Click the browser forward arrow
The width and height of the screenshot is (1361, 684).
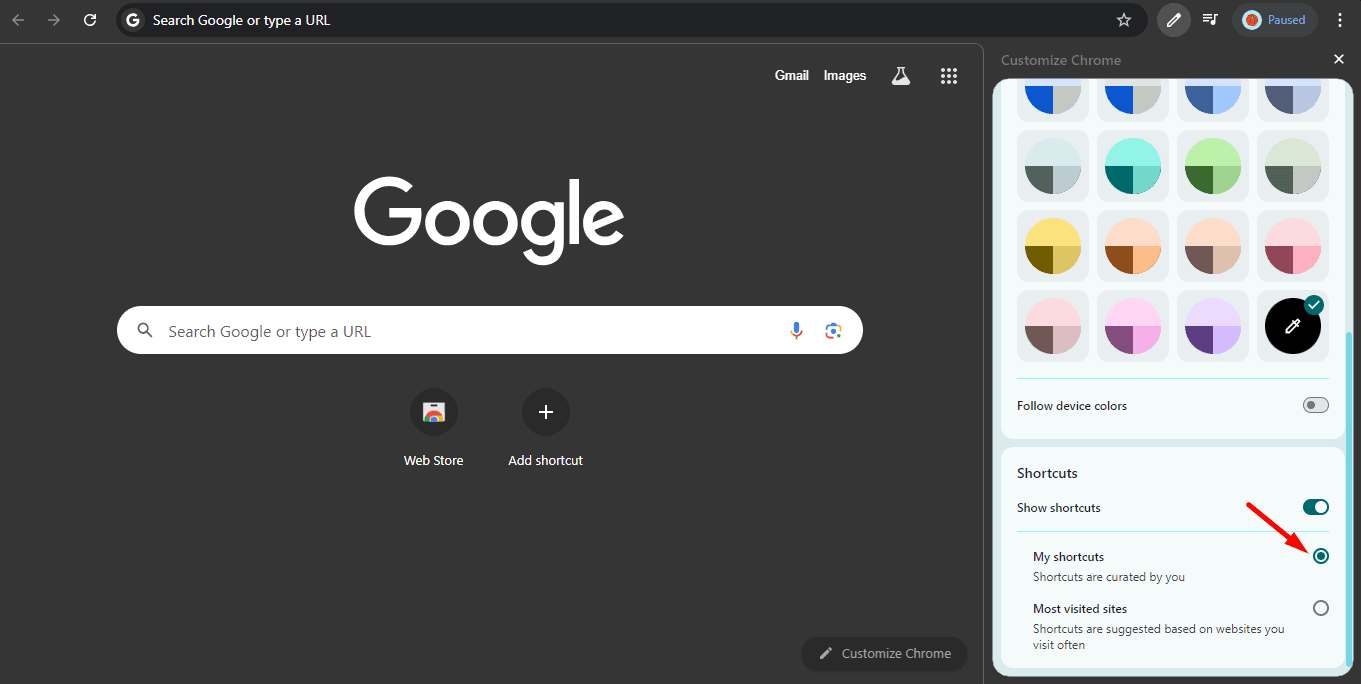coord(54,20)
